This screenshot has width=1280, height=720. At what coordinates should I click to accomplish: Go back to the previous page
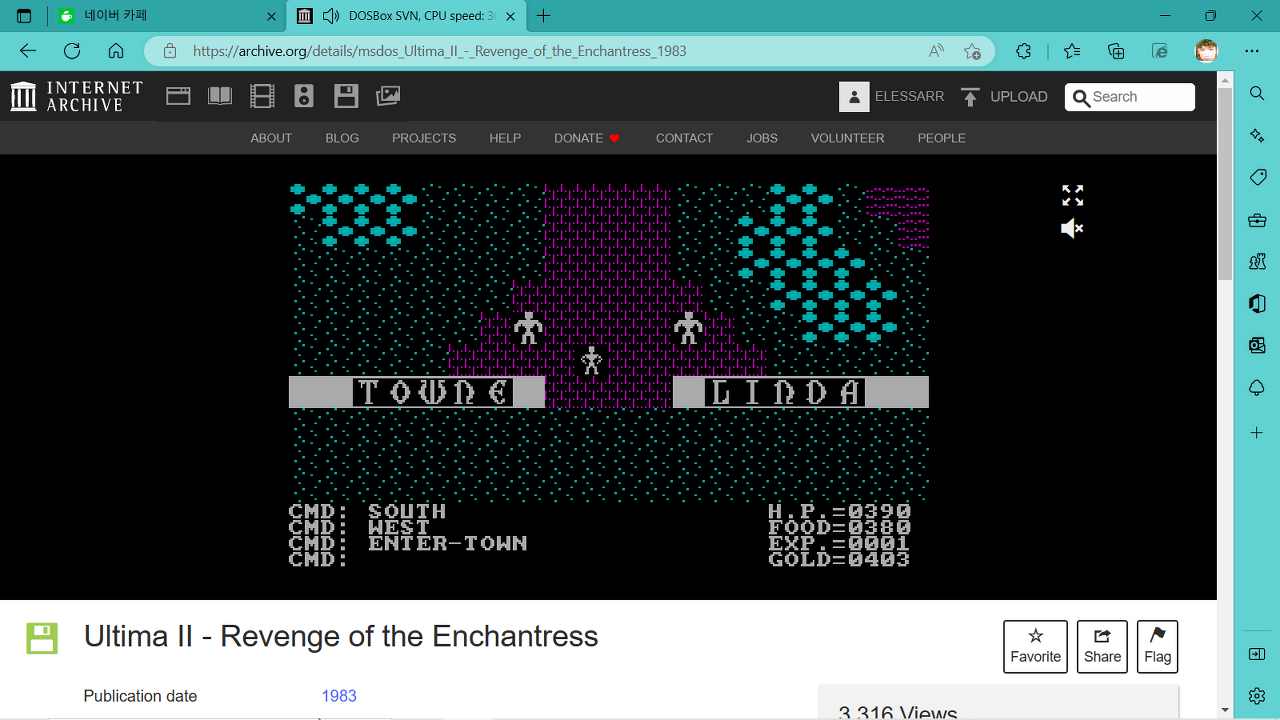[28, 51]
